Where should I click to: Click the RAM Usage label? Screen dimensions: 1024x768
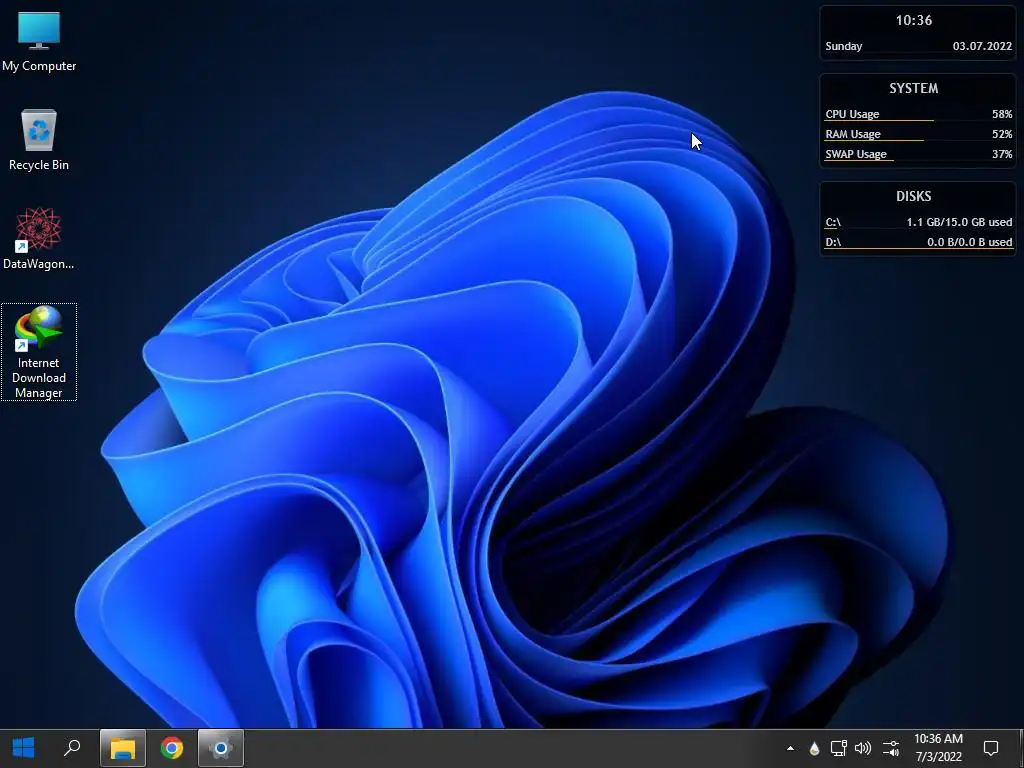tap(853, 134)
